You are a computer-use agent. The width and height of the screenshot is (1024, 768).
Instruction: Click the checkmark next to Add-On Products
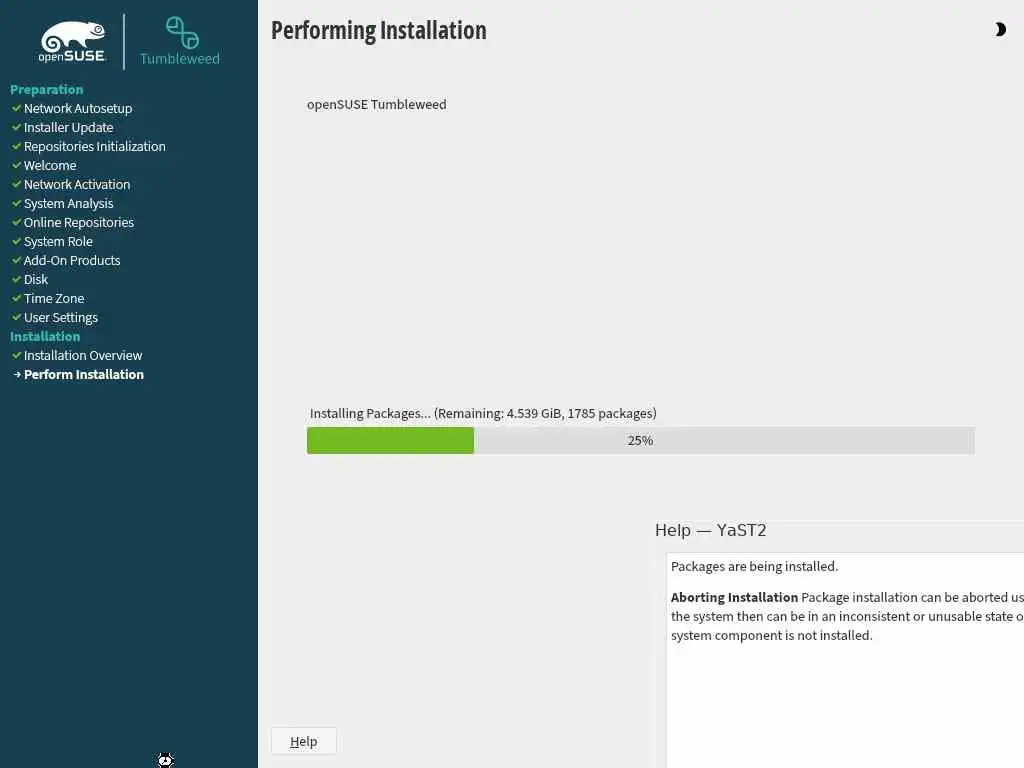(17, 260)
